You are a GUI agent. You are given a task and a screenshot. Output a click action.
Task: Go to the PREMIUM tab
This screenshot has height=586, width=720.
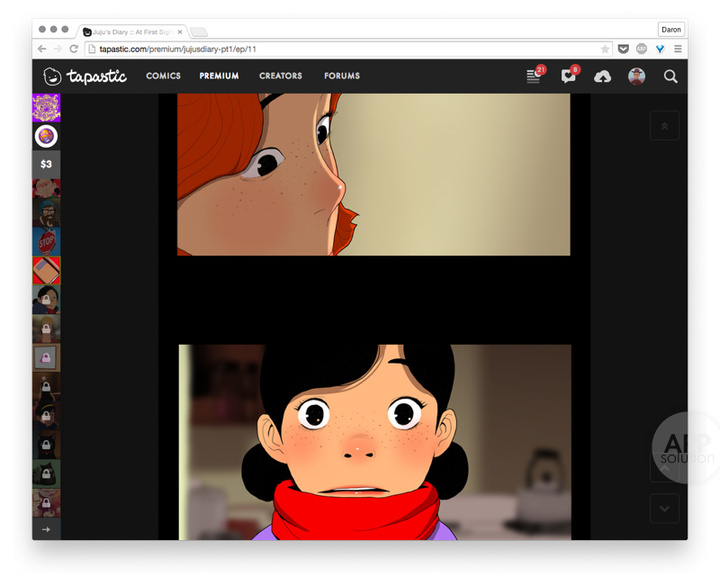pyautogui.click(x=219, y=76)
